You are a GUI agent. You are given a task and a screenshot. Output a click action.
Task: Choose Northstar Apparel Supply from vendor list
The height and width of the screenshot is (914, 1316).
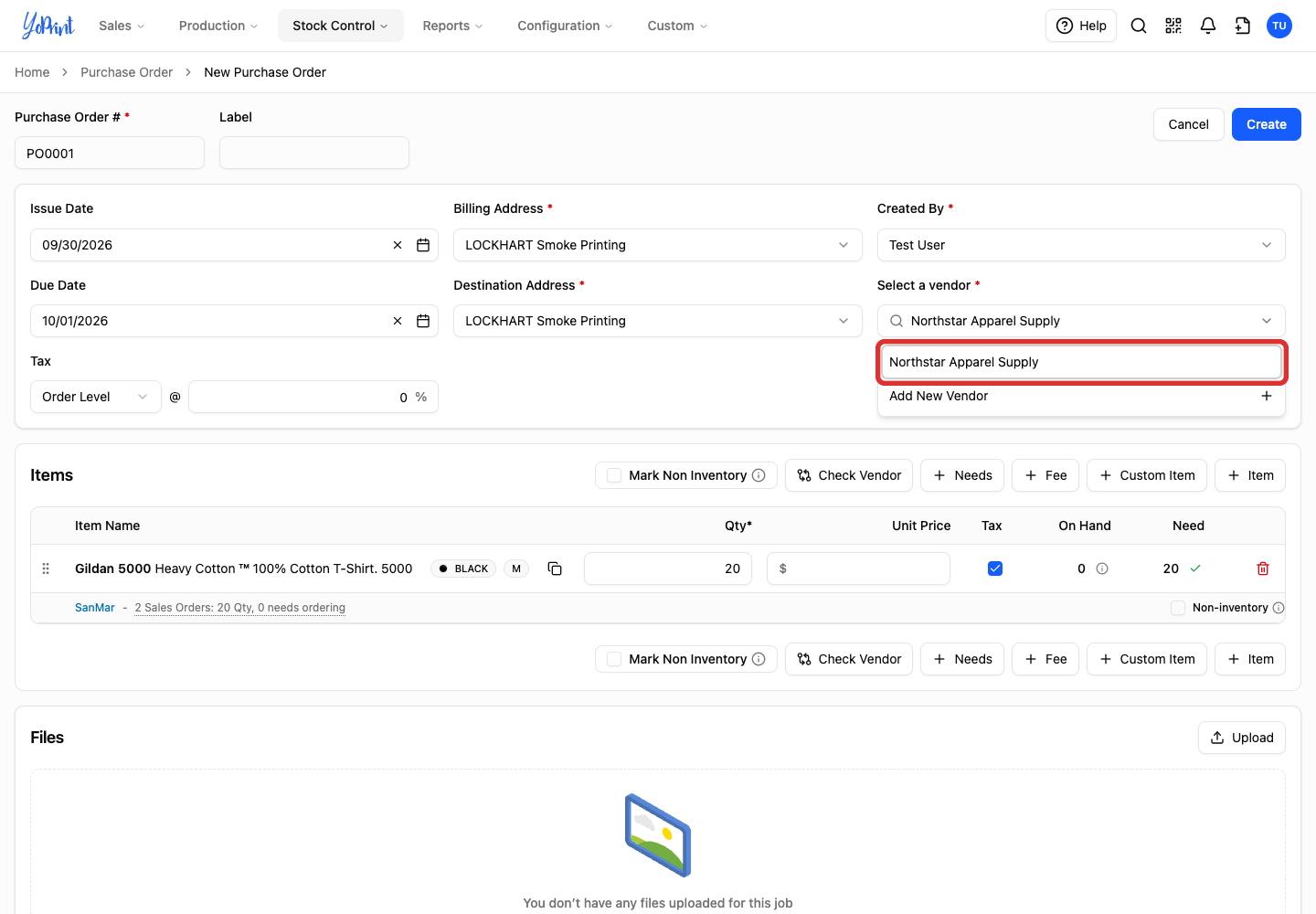click(1081, 362)
